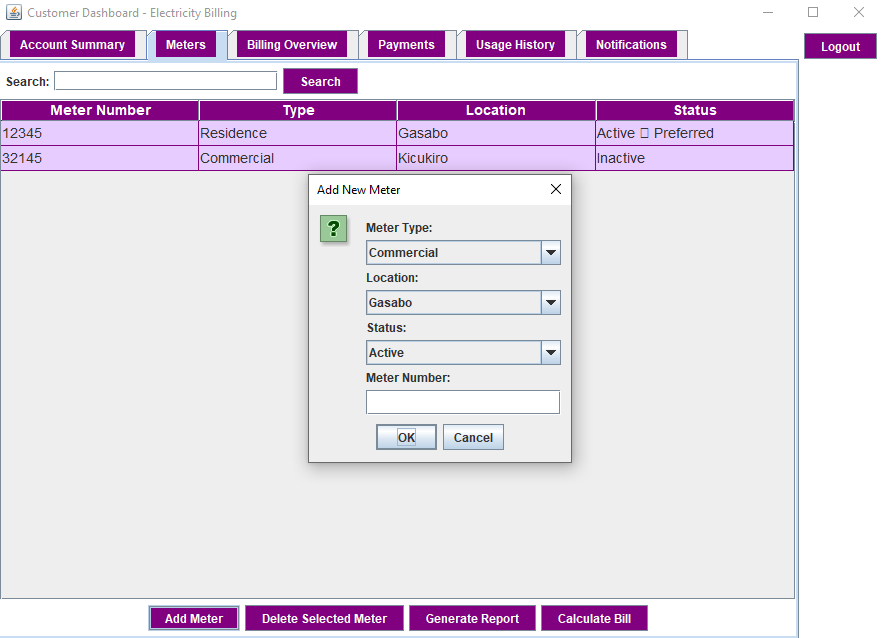Switch to the Account Summary tab
This screenshot has width=881, height=638.
pyautogui.click(x=72, y=45)
